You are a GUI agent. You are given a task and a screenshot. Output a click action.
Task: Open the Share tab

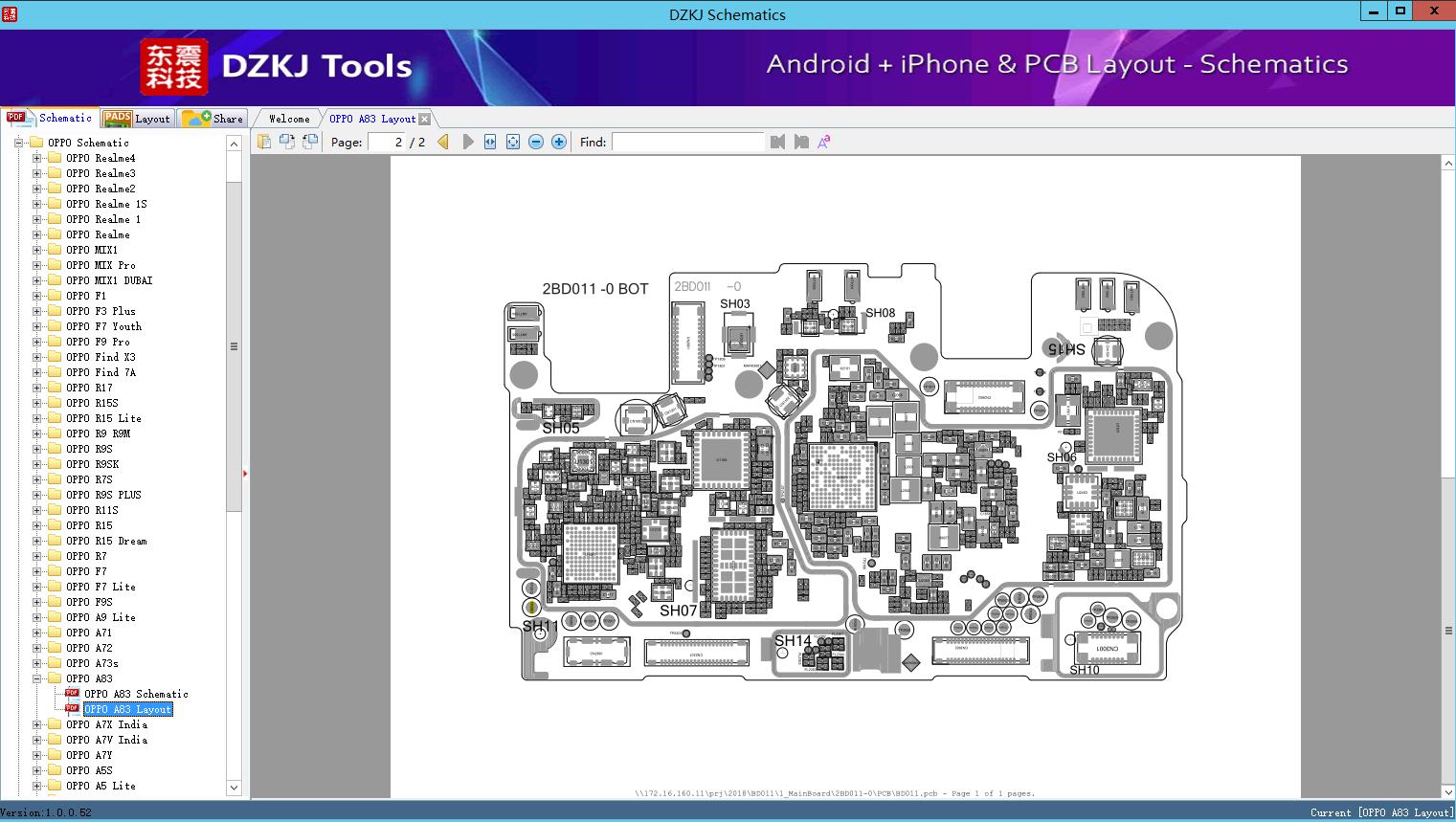(x=213, y=119)
